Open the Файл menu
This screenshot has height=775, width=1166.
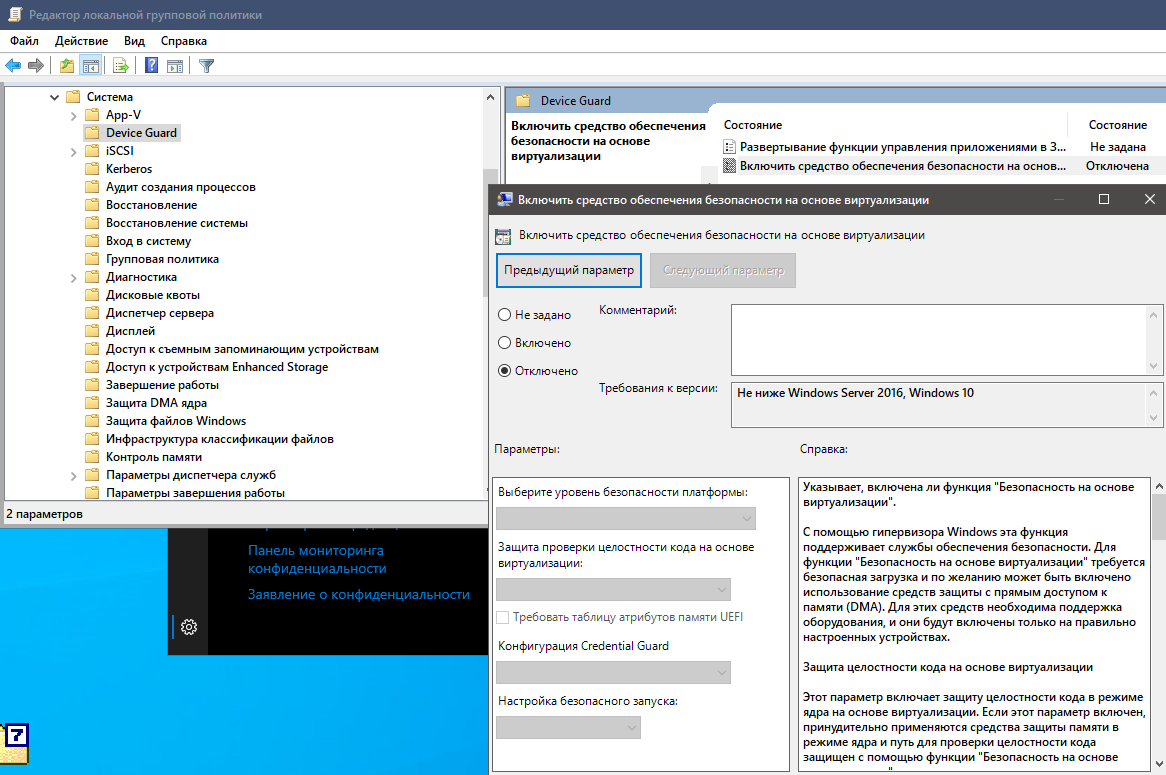[25, 41]
